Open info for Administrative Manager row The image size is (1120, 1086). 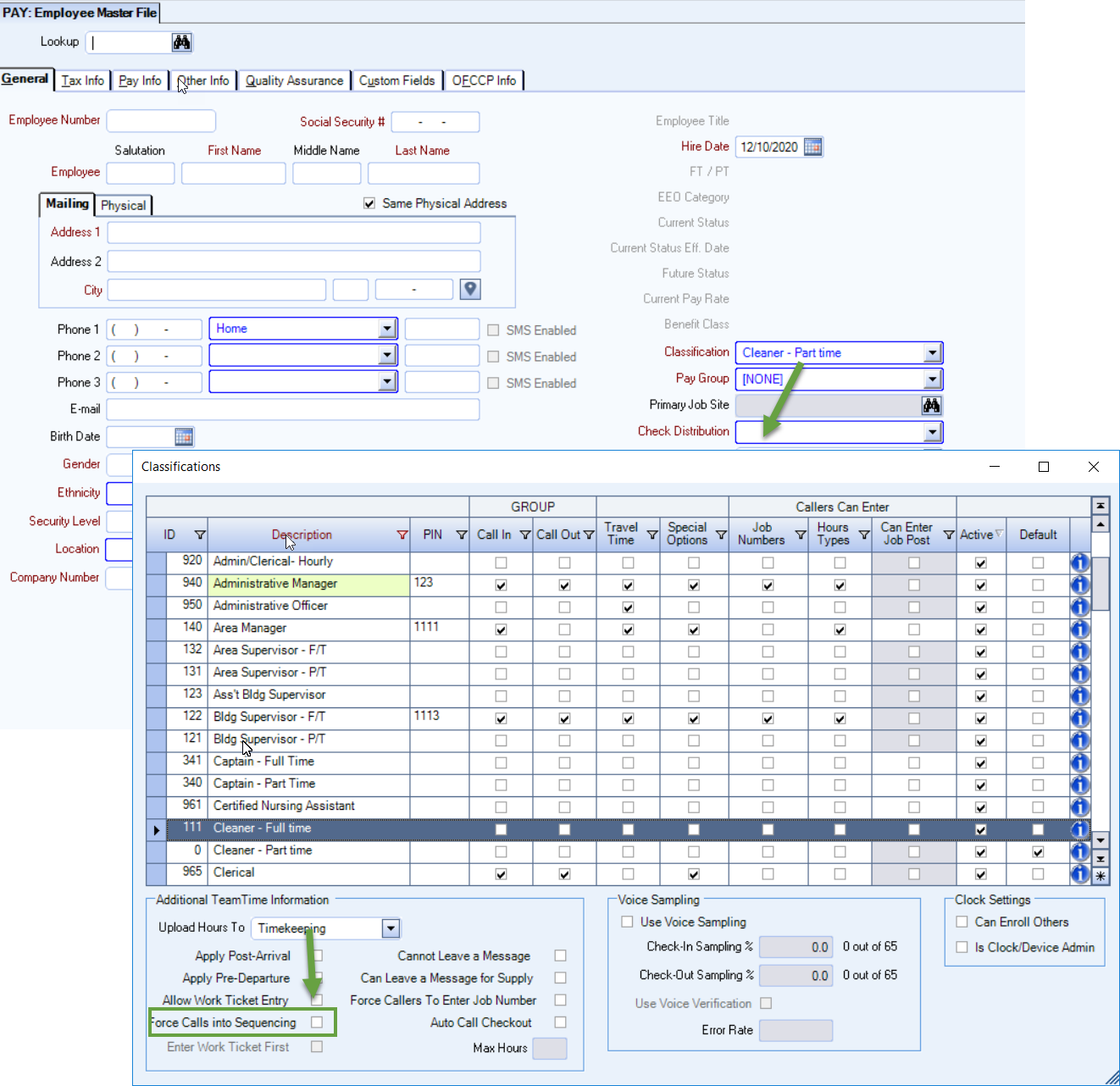pos(1079,585)
